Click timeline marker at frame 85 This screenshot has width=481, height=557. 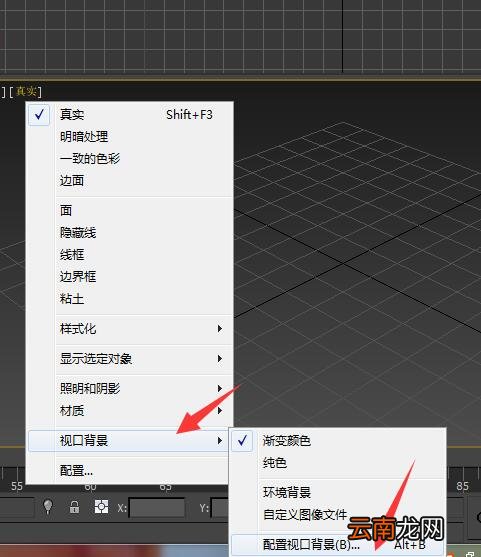pyautogui.click(x=462, y=486)
